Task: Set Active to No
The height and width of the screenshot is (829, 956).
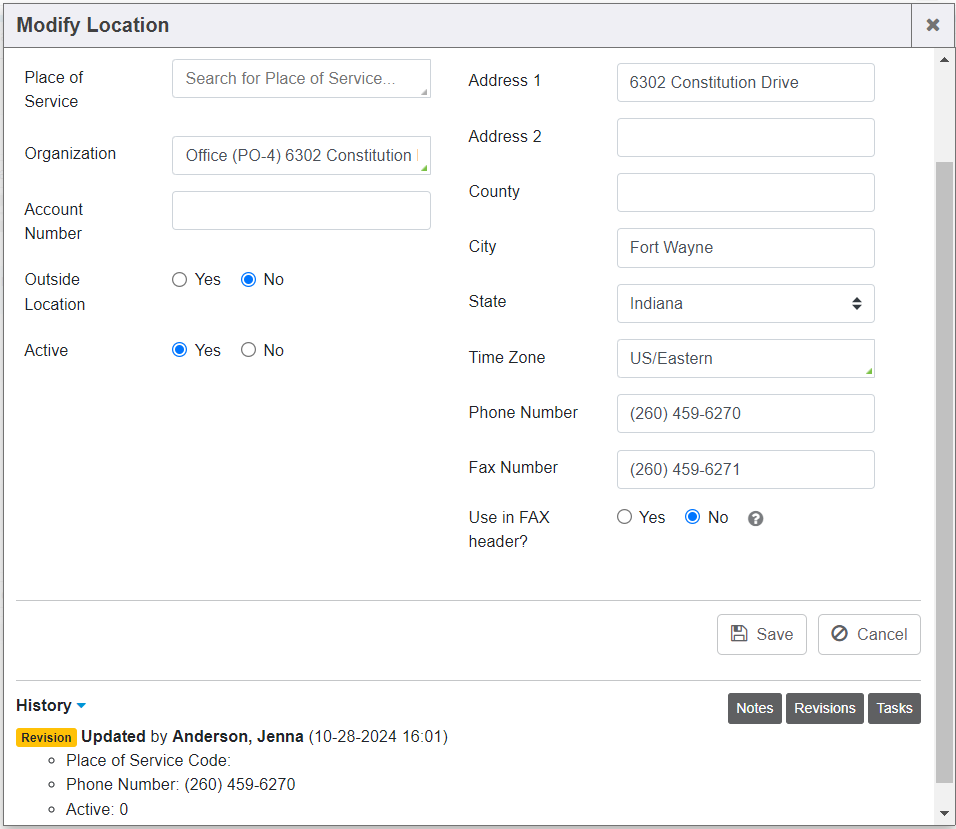Action: (249, 350)
